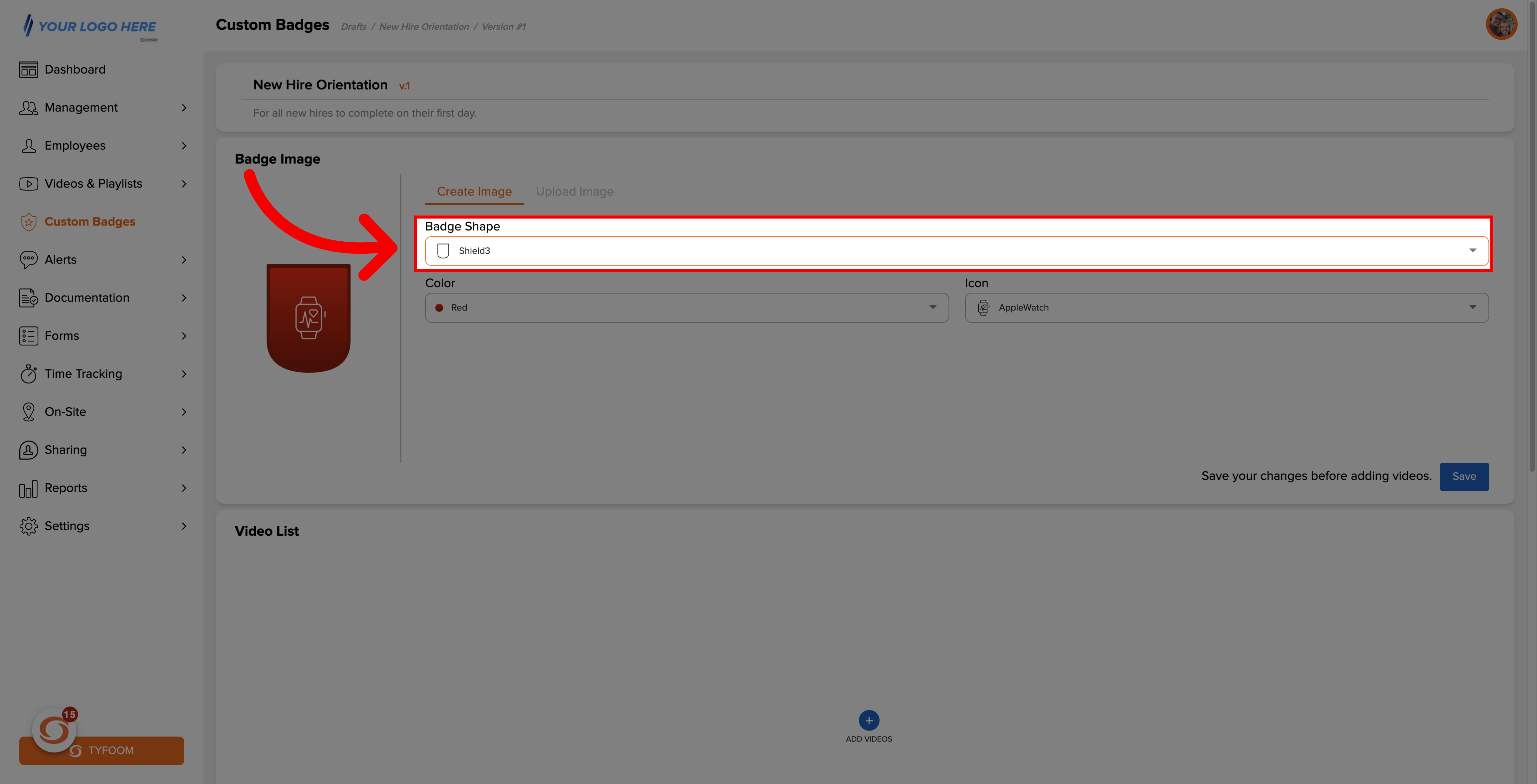
Task: Click the Time Tracking stopwatch icon
Action: point(28,374)
